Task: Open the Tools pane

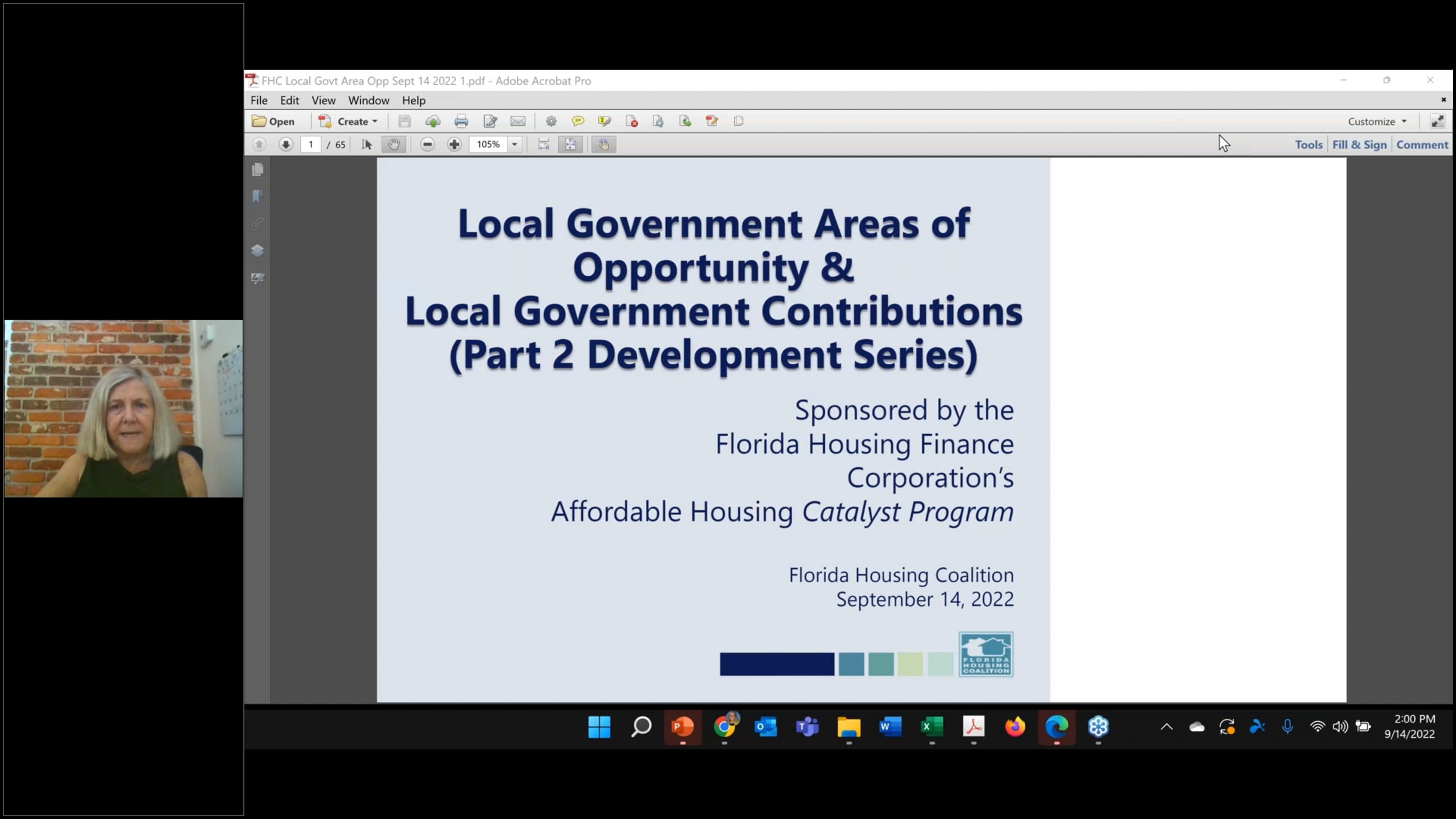Action: click(x=1309, y=144)
